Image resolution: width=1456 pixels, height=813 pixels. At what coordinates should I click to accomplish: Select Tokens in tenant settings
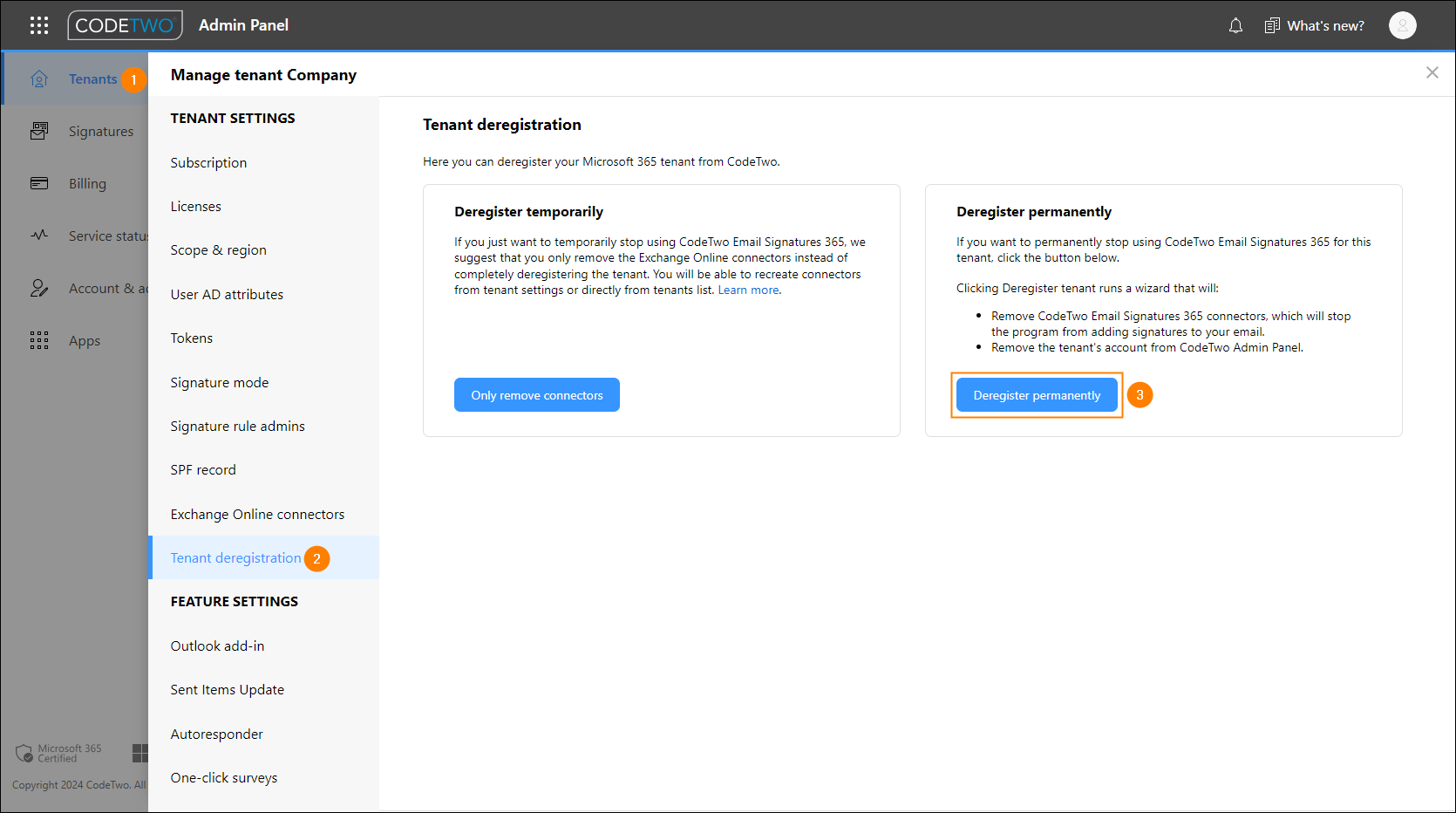pos(263,338)
